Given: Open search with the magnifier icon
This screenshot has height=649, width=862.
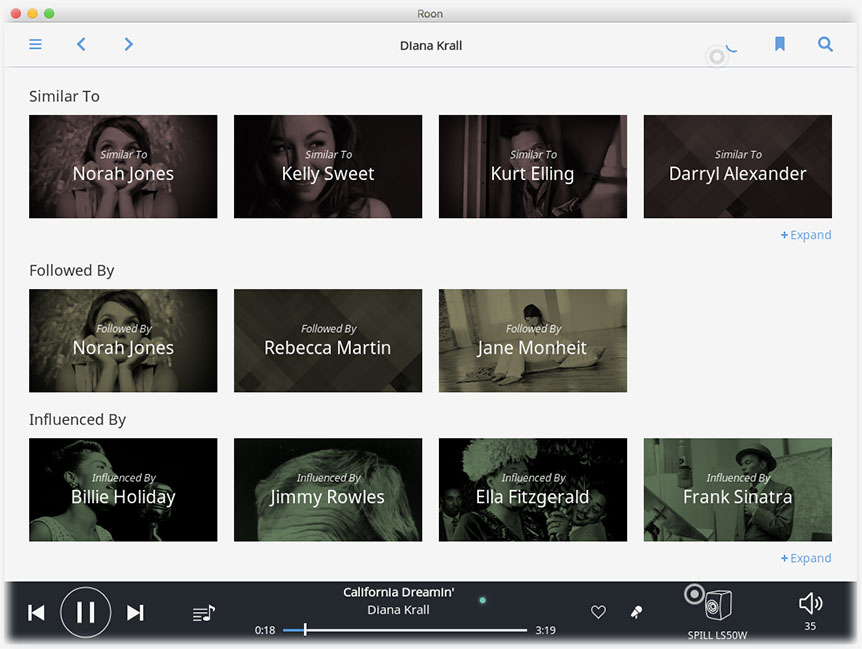Looking at the screenshot, I should click(825, 44).
